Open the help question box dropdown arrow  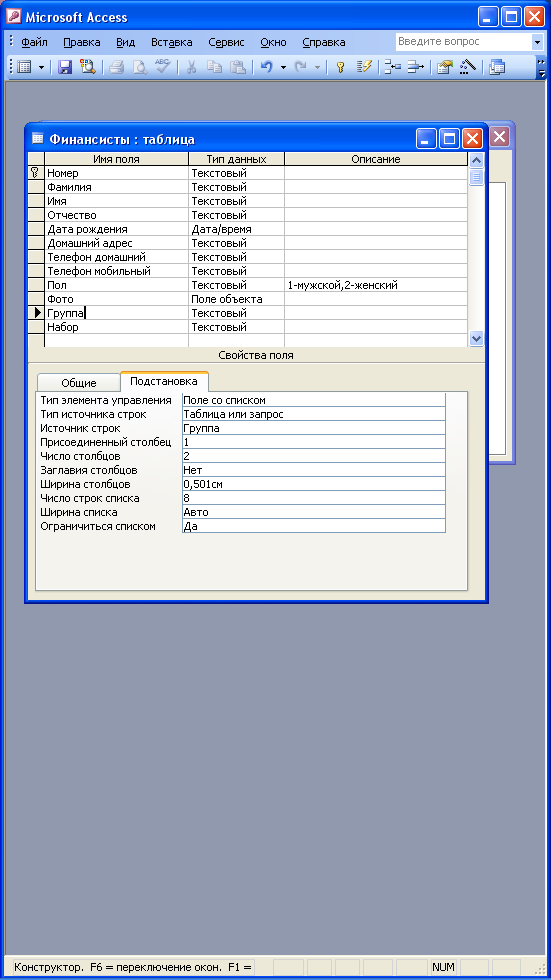537,42
